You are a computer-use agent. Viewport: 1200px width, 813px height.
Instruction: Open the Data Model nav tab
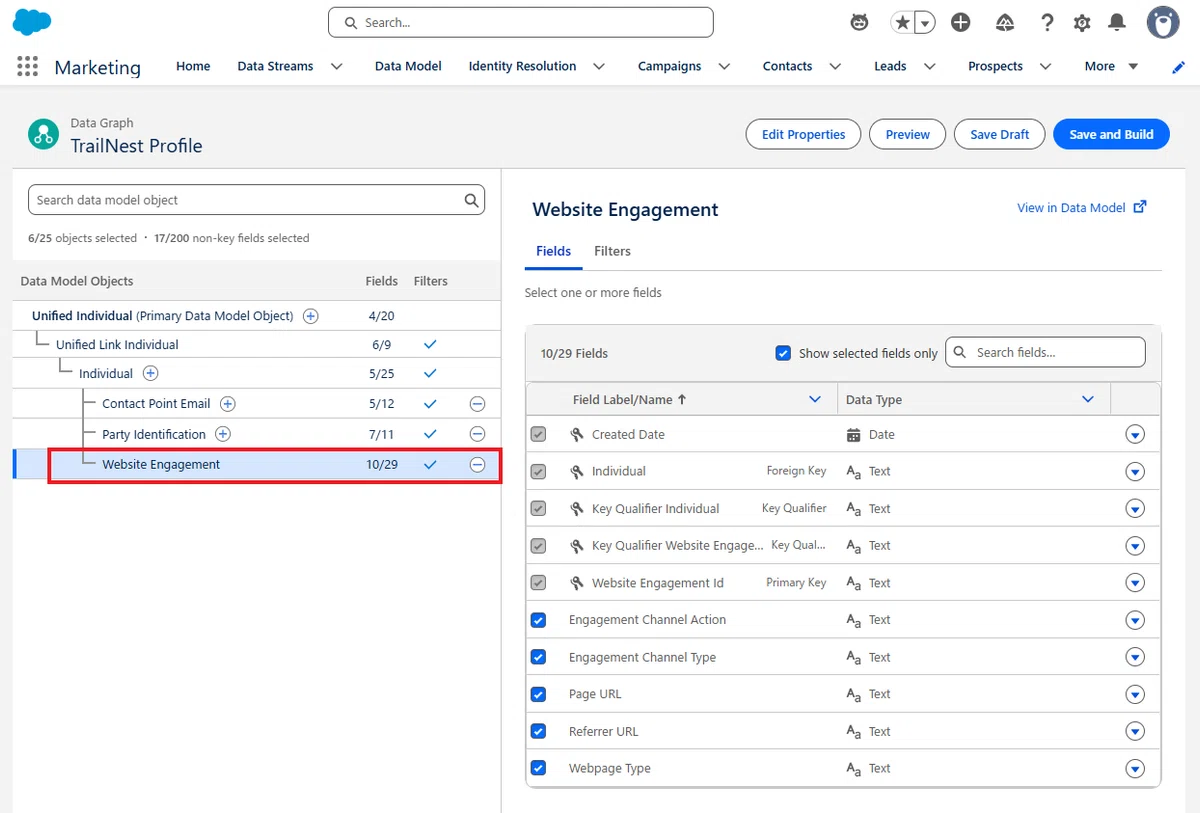(x=408, y=66)
